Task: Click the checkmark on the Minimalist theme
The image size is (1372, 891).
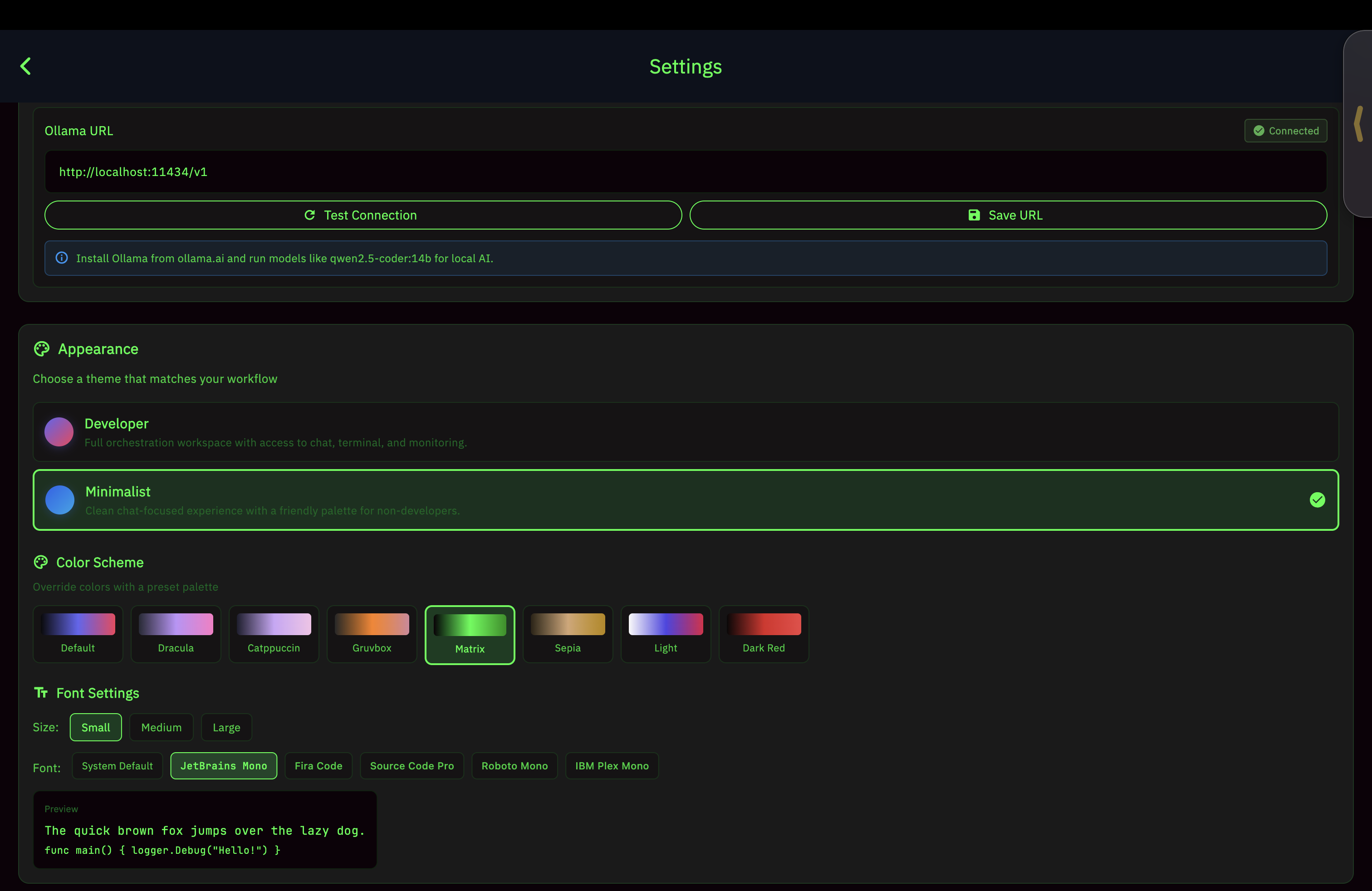Action: point(1317,499)
